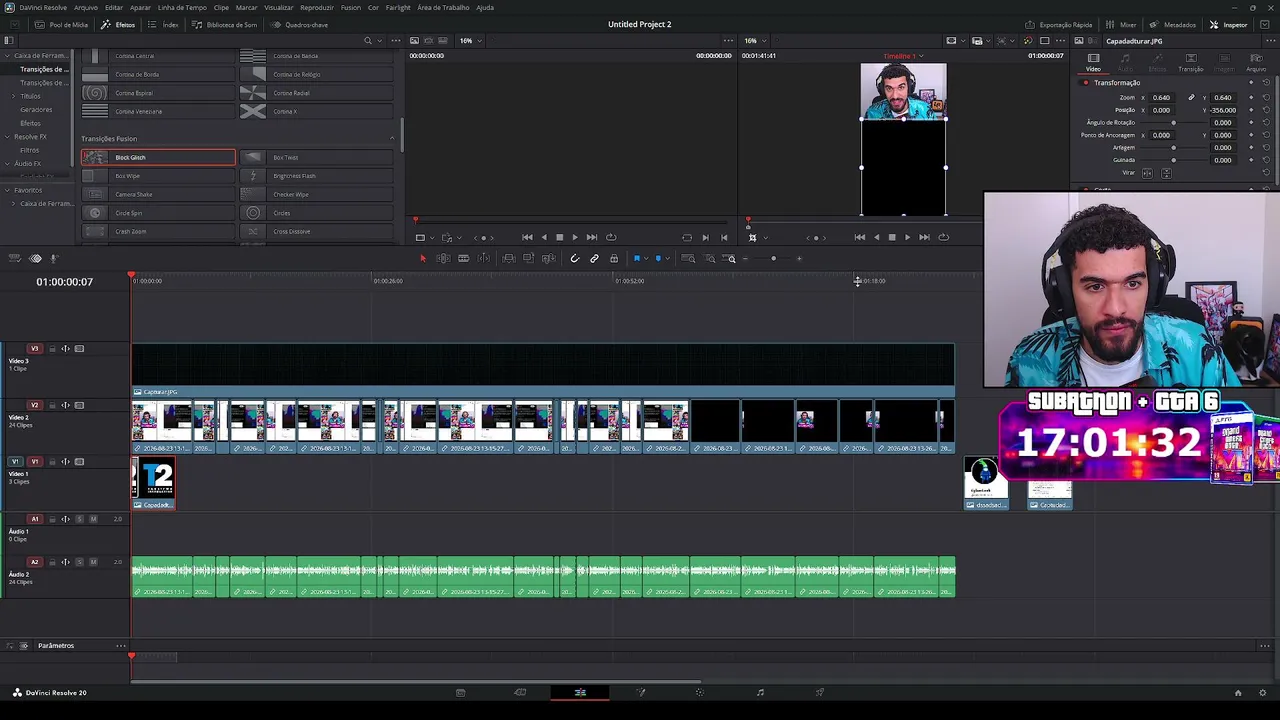The height and width of the screenshot is (720, 1280).
Task: Solo the Áudio 2 track
Action: [80, 562]
